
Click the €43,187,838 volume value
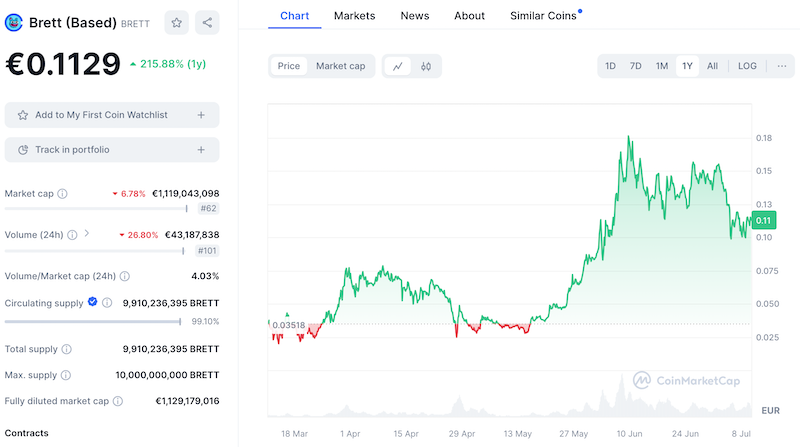[x=192, y=235]
